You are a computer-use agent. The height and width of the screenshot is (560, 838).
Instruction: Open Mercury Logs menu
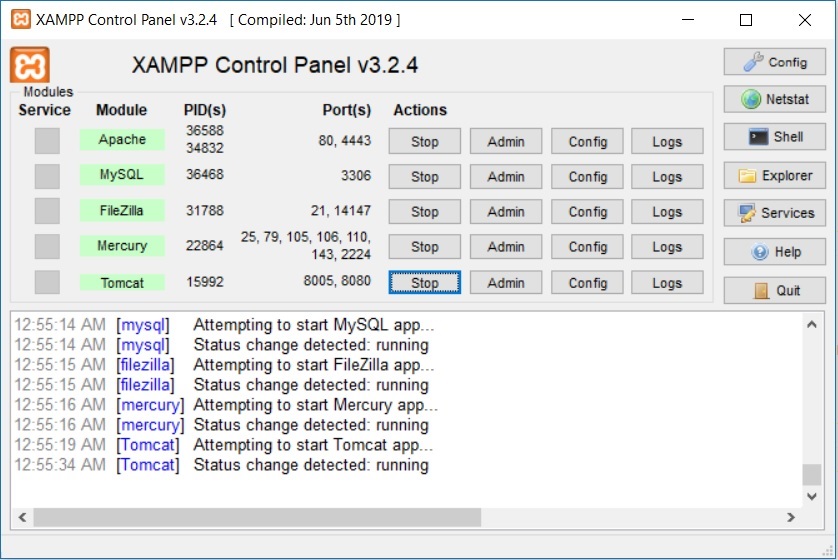point(667,247)
